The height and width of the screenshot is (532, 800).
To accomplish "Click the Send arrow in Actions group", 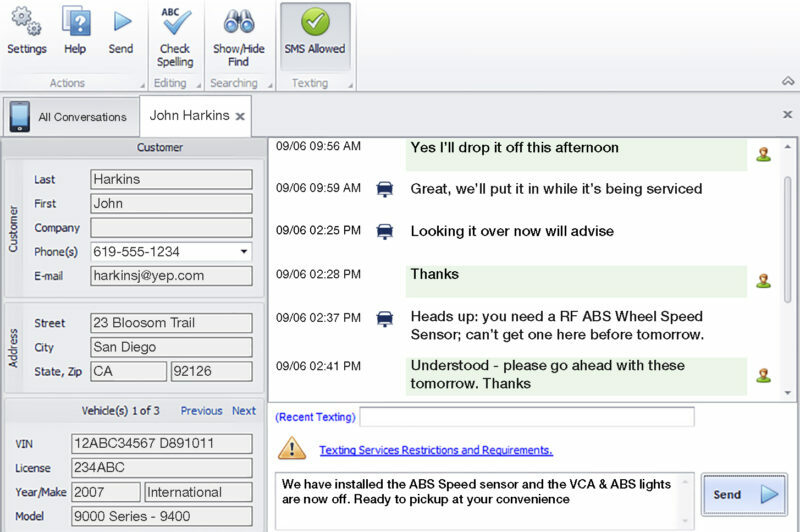I will 121,31.
